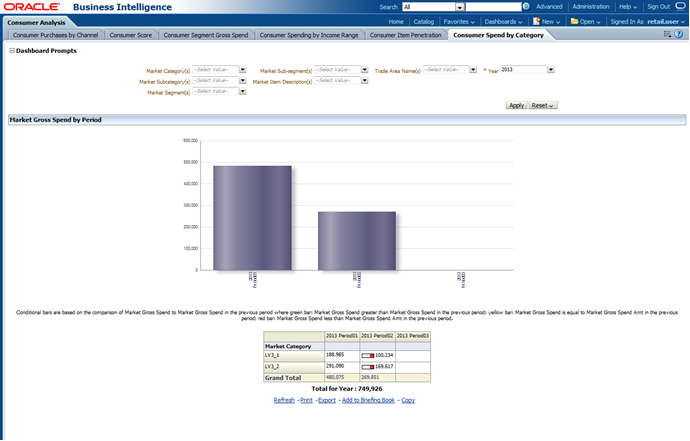Open the Favorites menu

click(x=459, y=22)
